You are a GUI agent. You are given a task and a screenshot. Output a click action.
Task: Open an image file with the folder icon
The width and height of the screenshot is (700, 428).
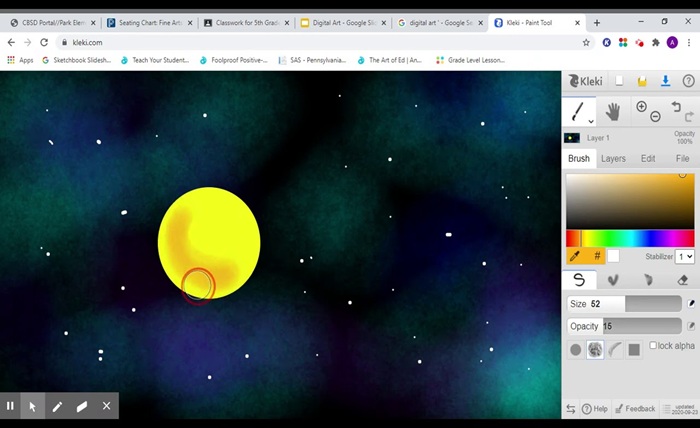(642, 81)
